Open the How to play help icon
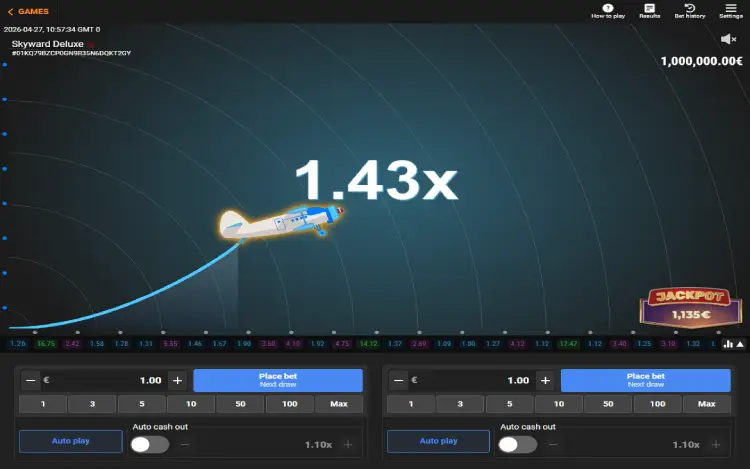The width and height of the screenshot is (750, 469). click(x=608, y=11)
